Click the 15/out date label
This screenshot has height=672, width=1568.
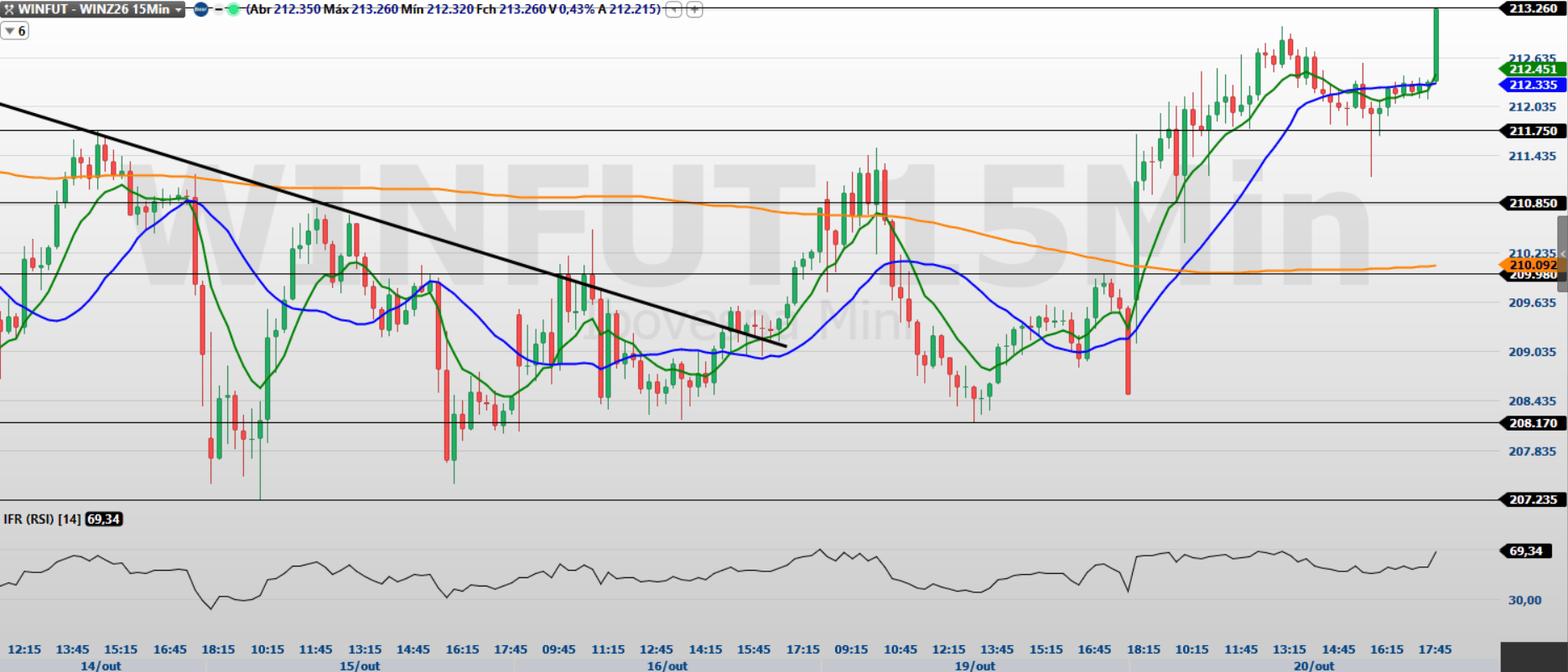point(360,665)
